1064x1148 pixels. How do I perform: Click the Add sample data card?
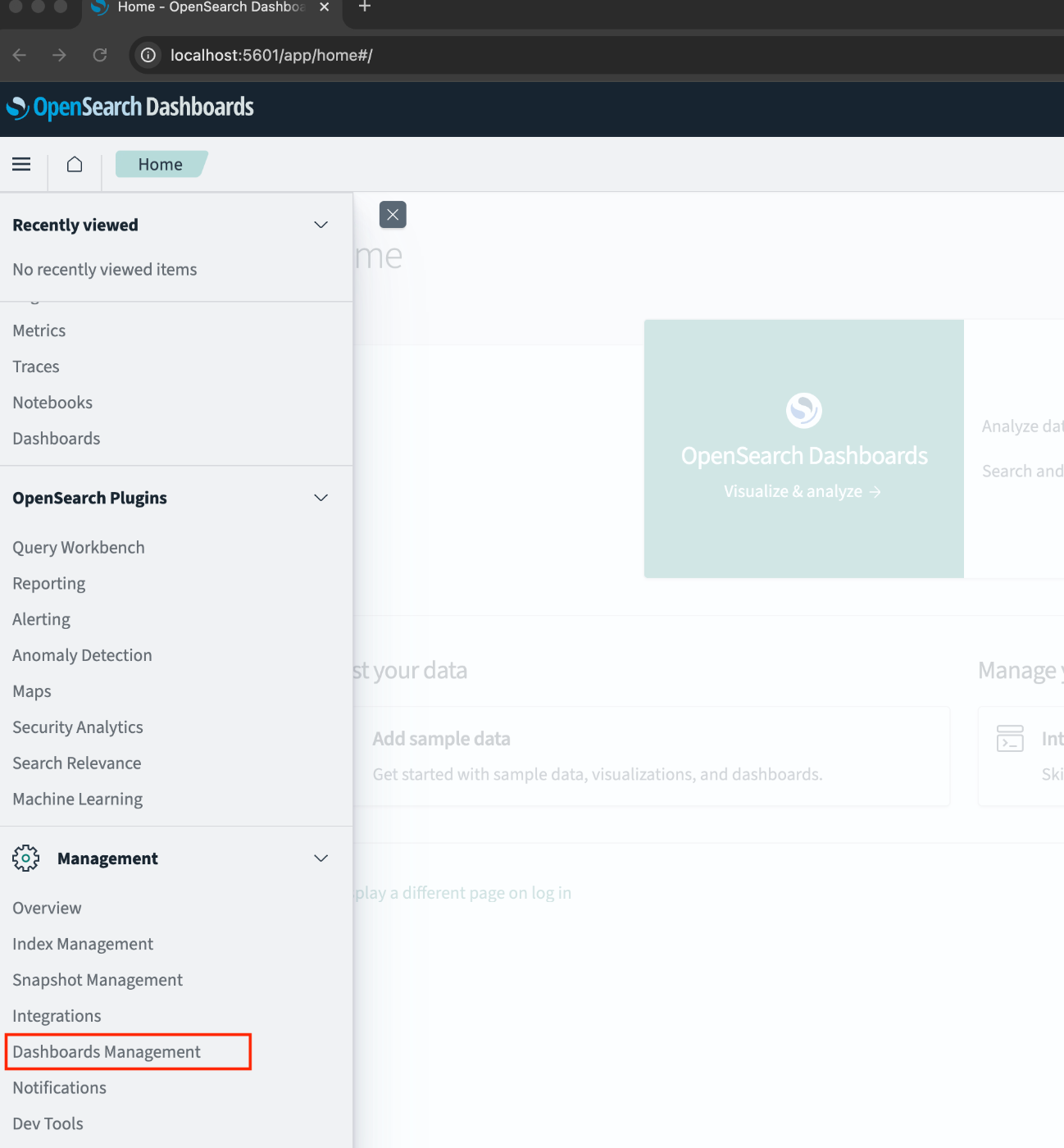click(x=652, y=756)
